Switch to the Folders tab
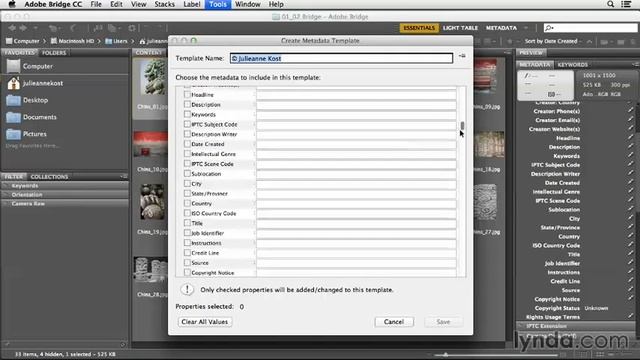Viewport: 640px width, 360px height. [54, 53]
